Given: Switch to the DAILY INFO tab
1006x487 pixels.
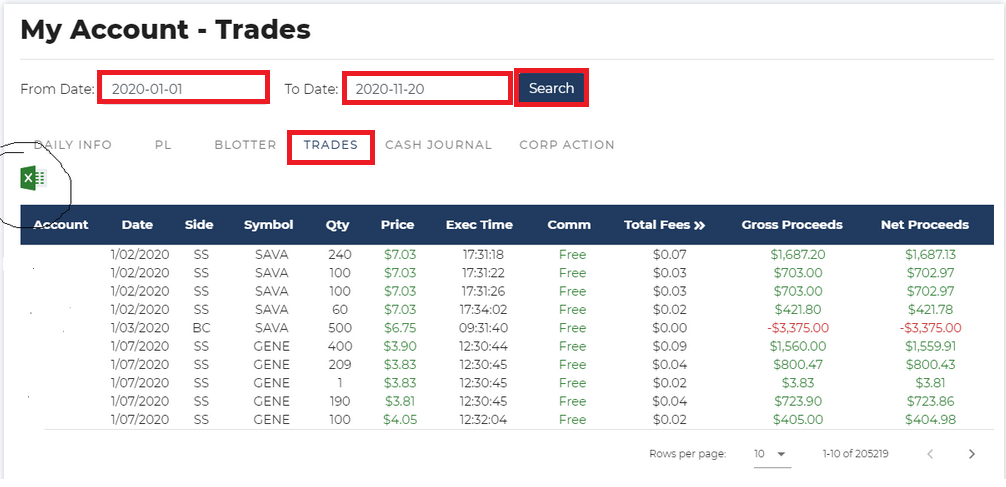Looking at the screenshot, I should click(72, 145).
